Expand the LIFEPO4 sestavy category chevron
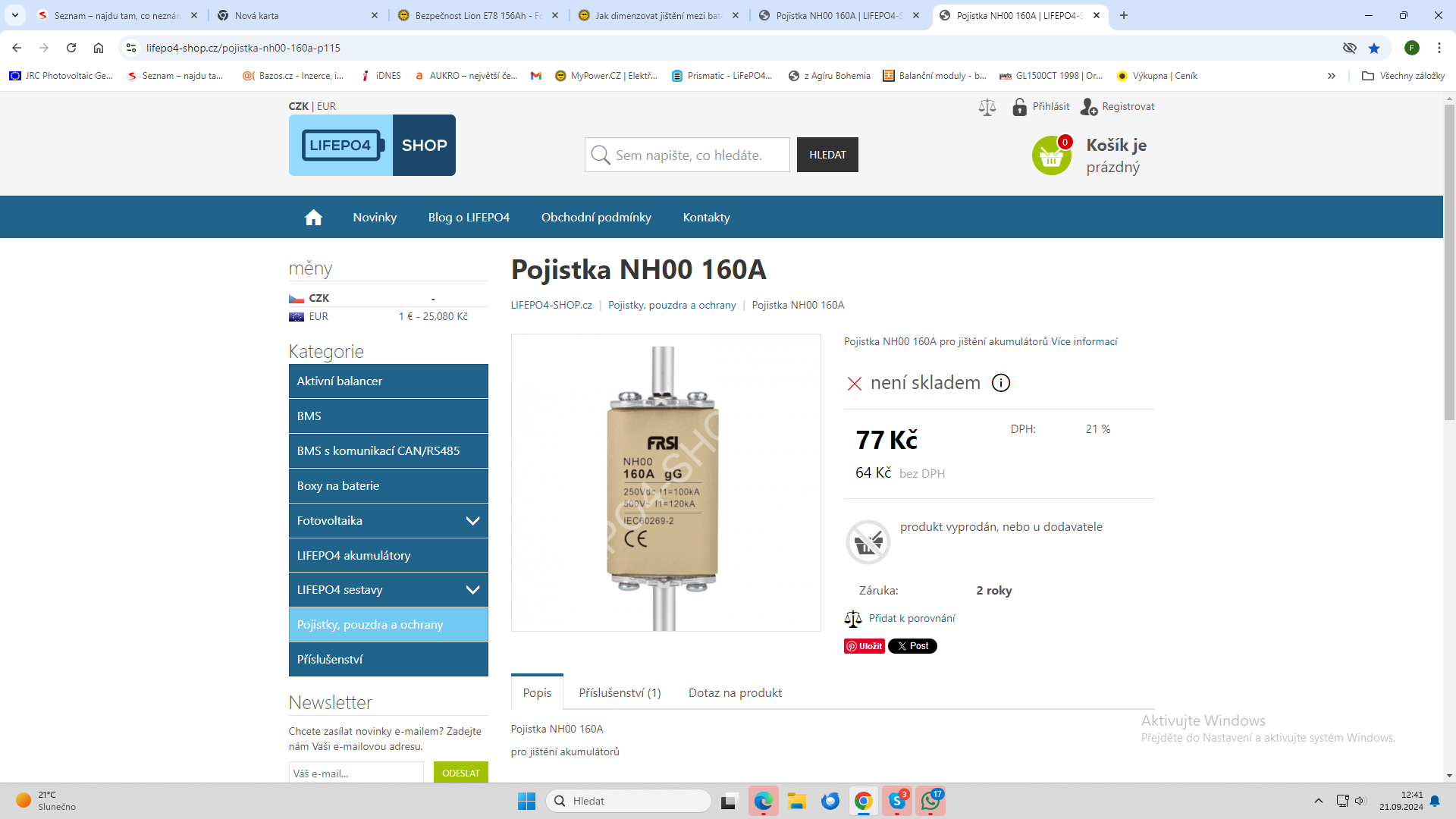This screenshot has height=819, width=1456. point(472,590)
